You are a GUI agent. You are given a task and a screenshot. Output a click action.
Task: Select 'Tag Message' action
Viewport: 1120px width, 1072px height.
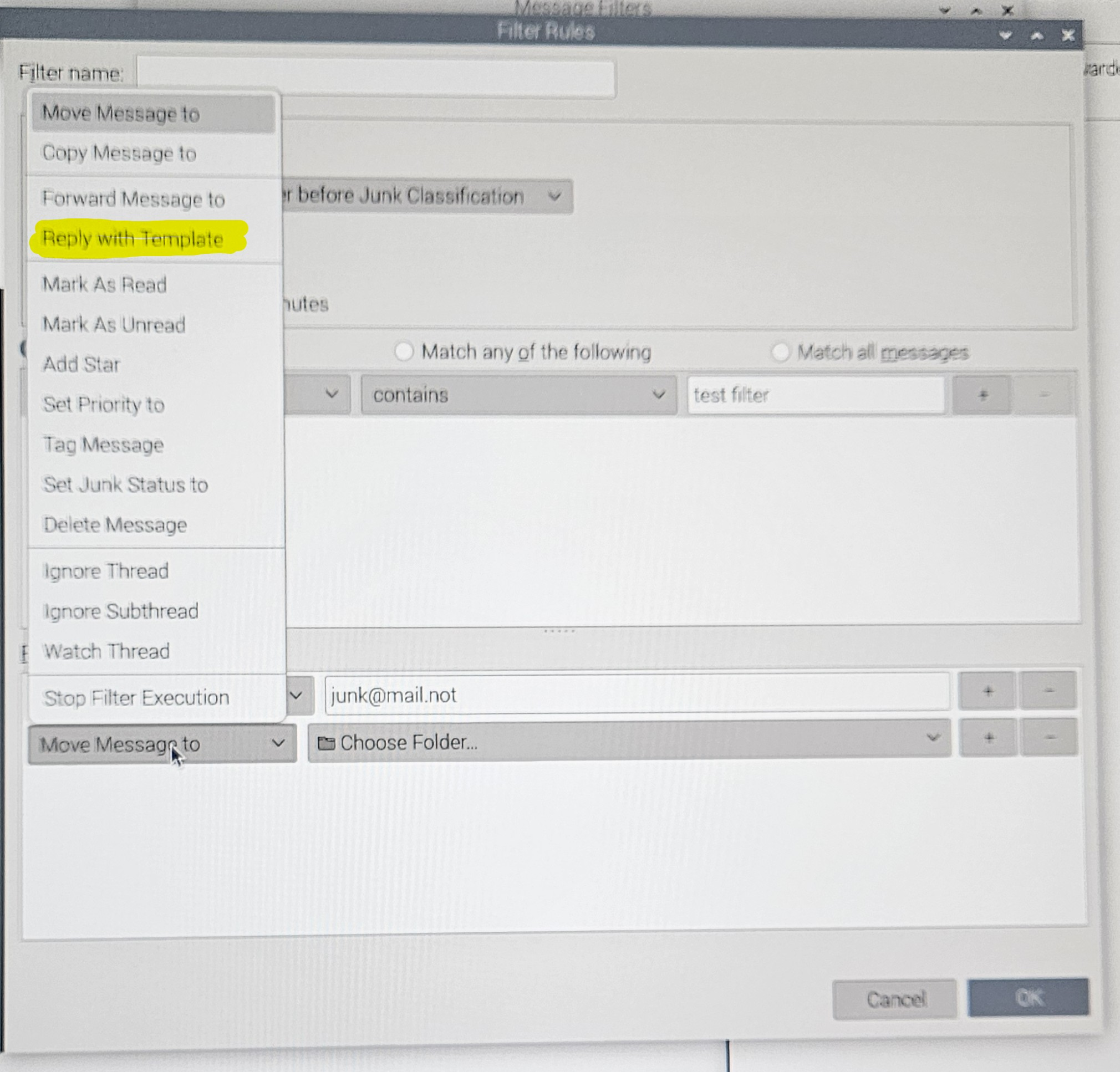tap(104, 445)
